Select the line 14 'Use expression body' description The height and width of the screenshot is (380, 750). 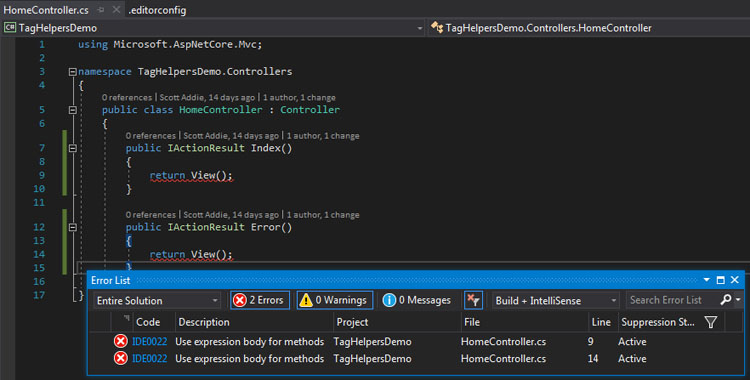coord(250,359)
